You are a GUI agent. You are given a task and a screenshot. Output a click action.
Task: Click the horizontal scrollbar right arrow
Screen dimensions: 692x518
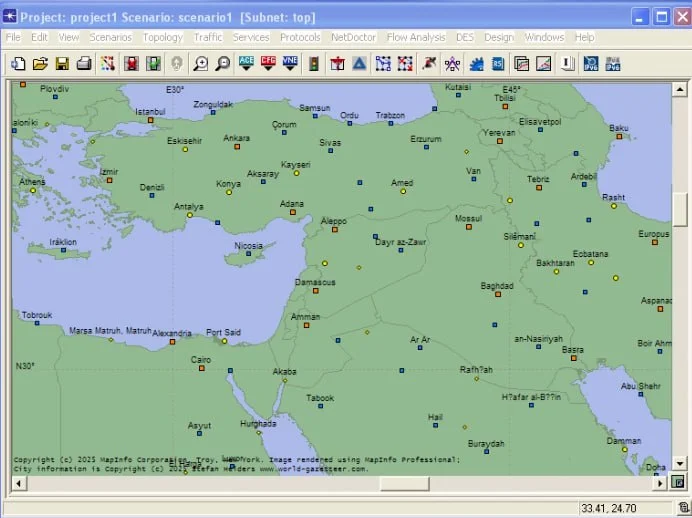(x=660, y=483)
